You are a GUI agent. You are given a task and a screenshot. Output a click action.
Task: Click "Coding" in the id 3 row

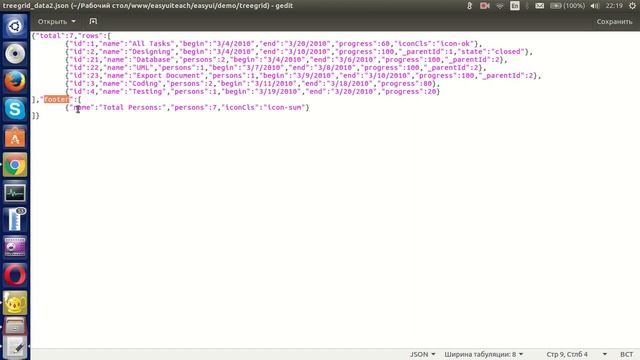click(145, 84)
